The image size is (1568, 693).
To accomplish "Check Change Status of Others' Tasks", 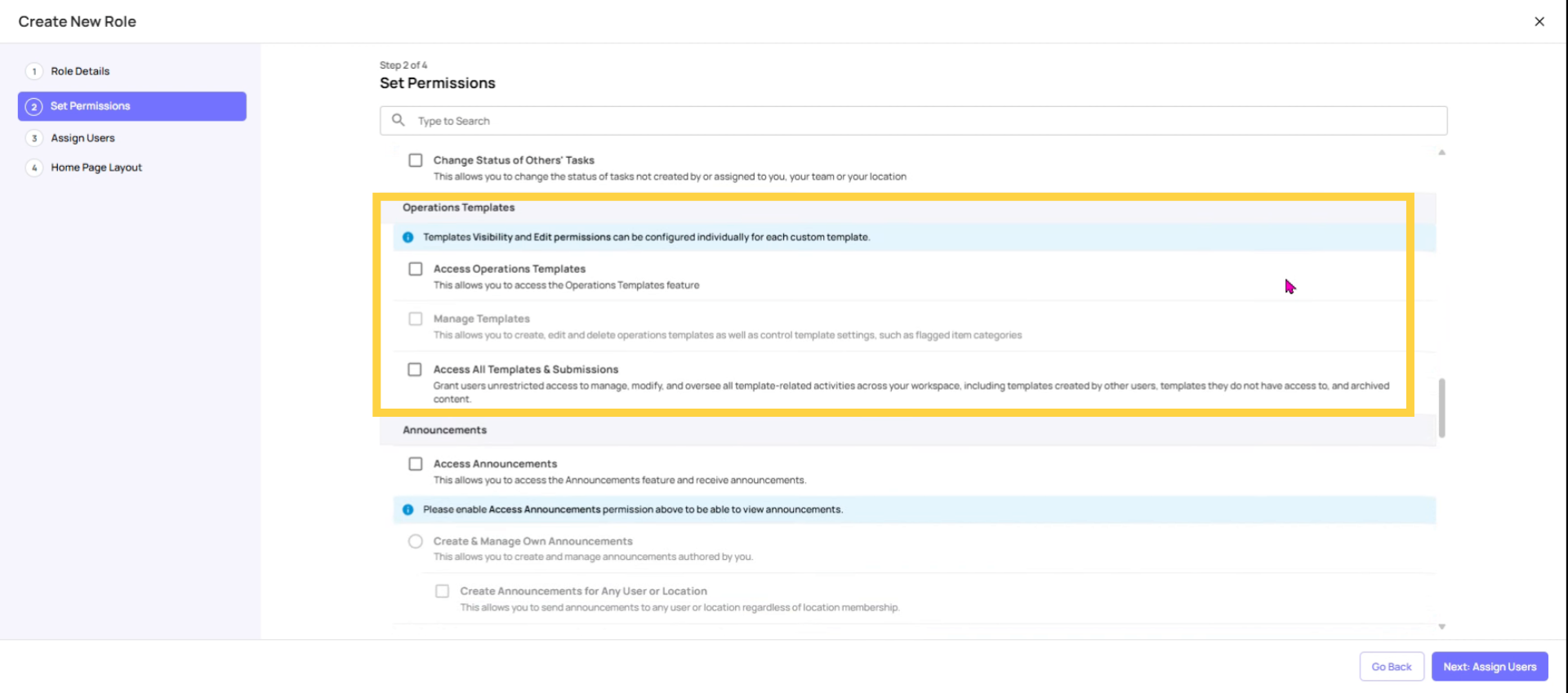I will coord(416,160).
